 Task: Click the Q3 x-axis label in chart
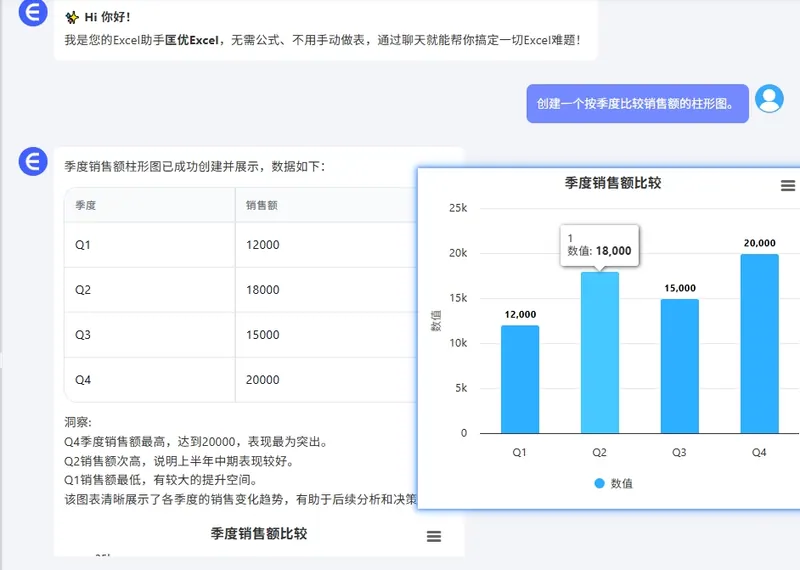(679, 452)
